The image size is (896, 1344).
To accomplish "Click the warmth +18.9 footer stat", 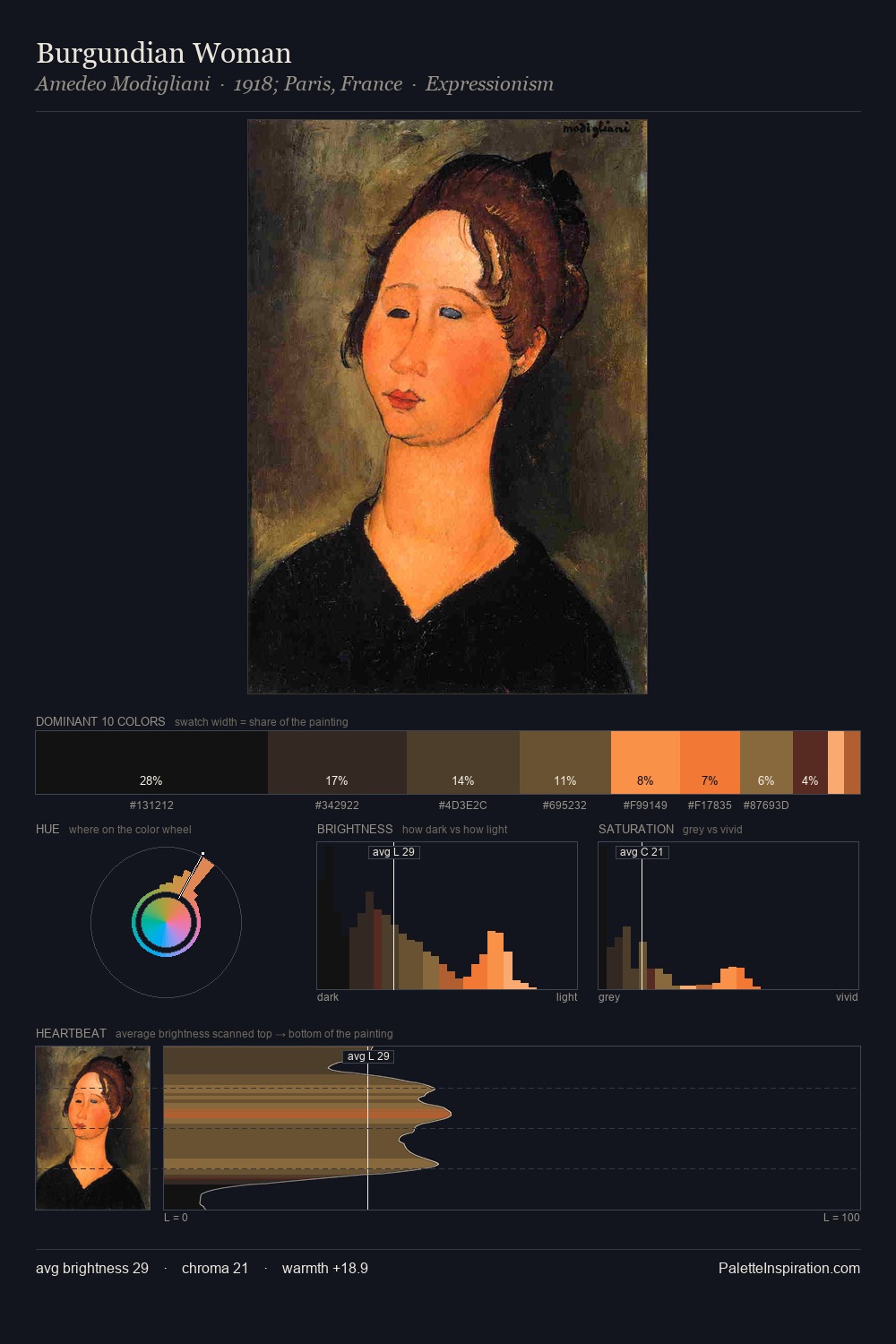I will (x=325, y=1269).
